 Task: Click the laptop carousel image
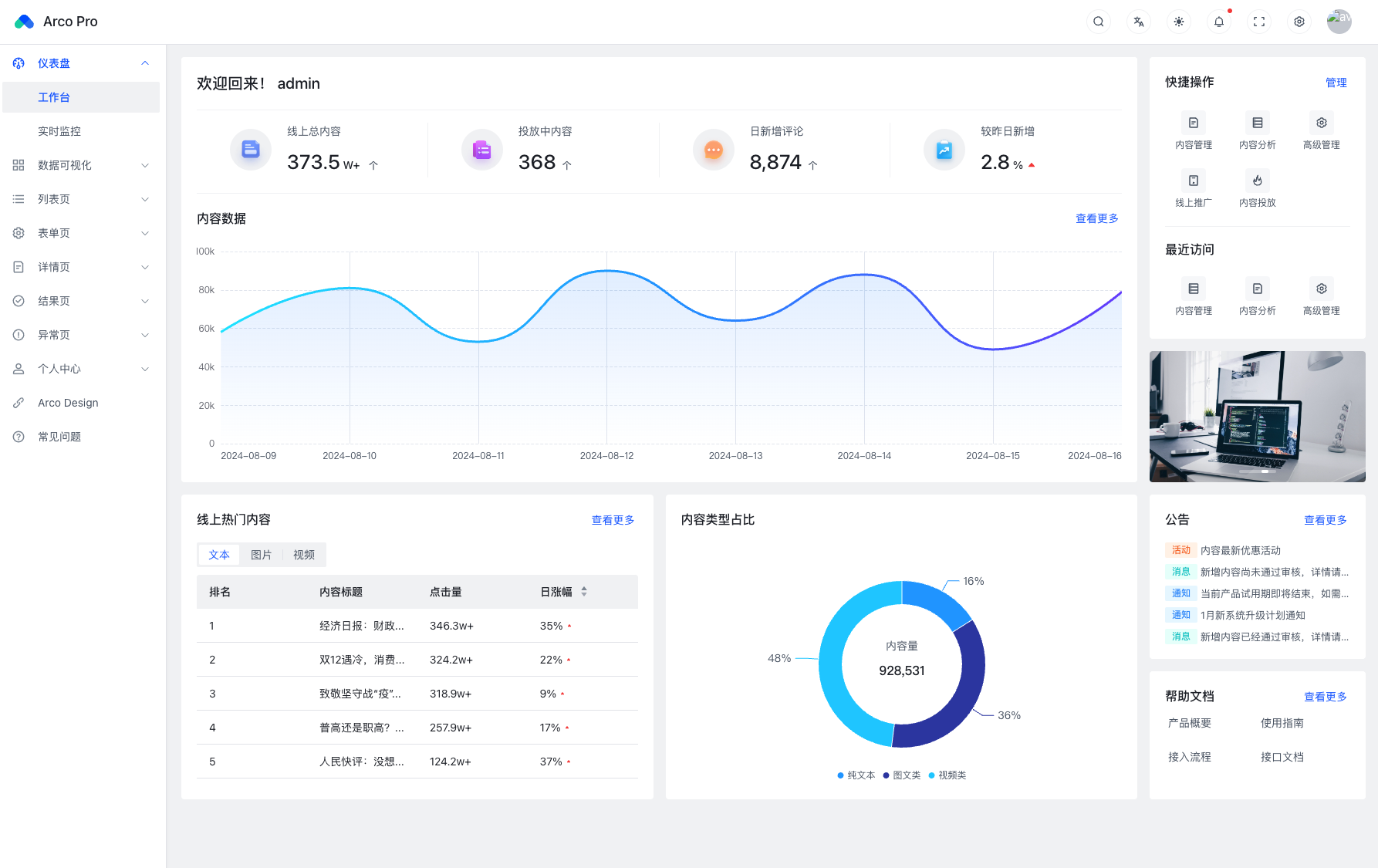1258,417
